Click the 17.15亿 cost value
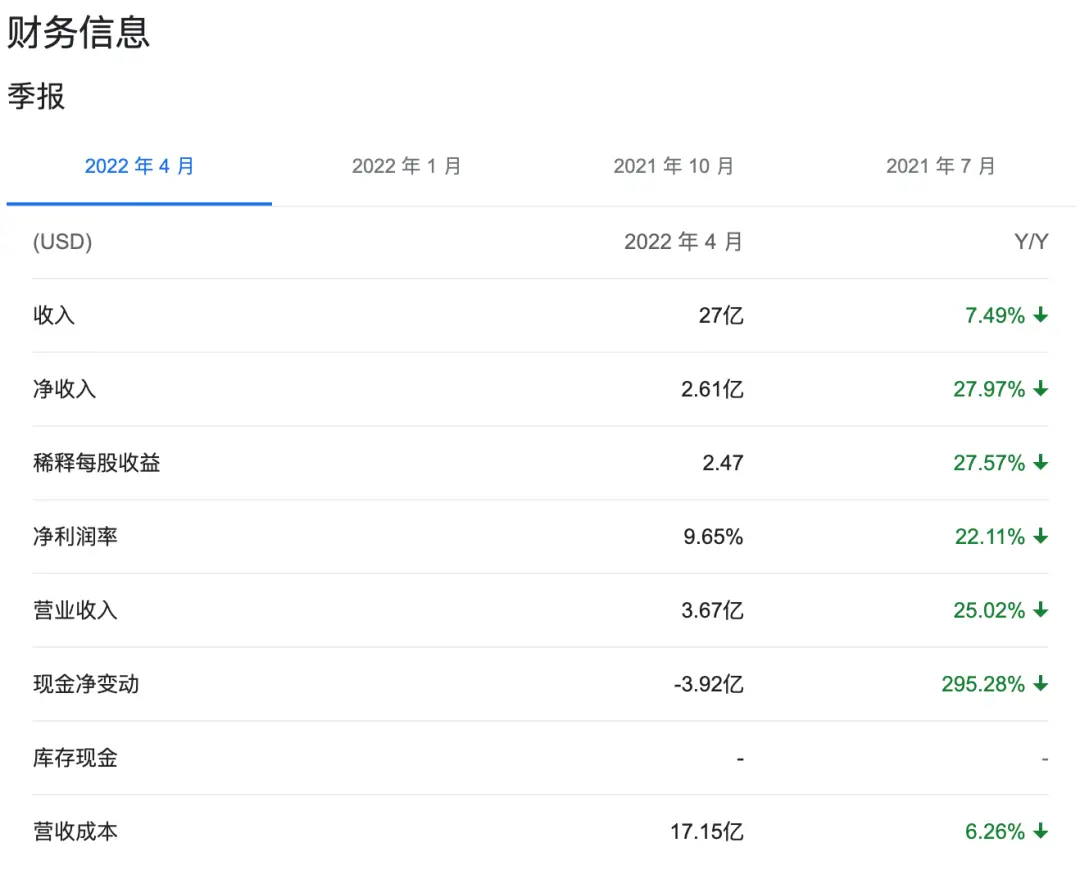The width and height of the screenshot is (1080, 870). coord(706,832)
